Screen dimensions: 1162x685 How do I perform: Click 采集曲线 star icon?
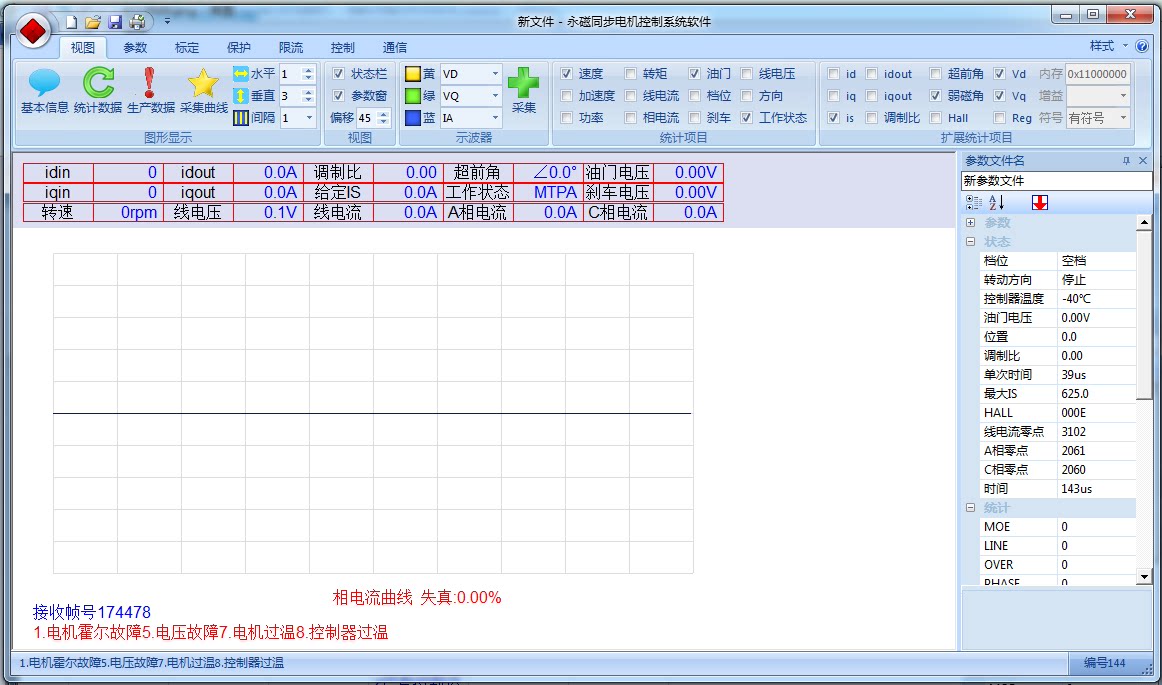click(203, 91)
